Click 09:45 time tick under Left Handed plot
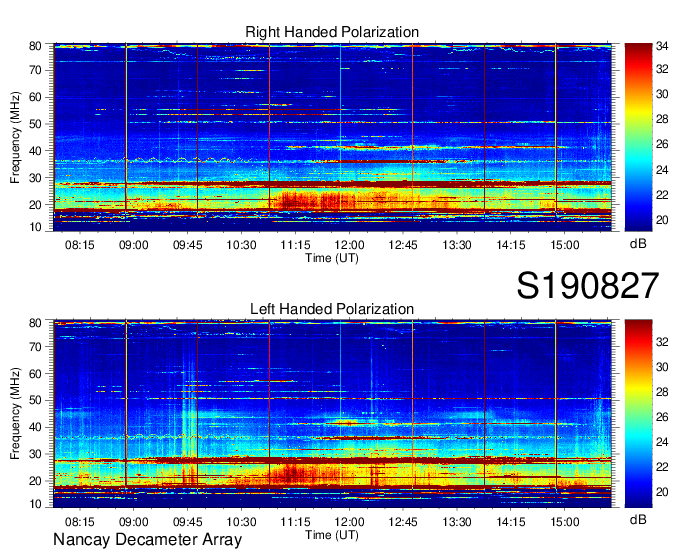 (188, 522)
